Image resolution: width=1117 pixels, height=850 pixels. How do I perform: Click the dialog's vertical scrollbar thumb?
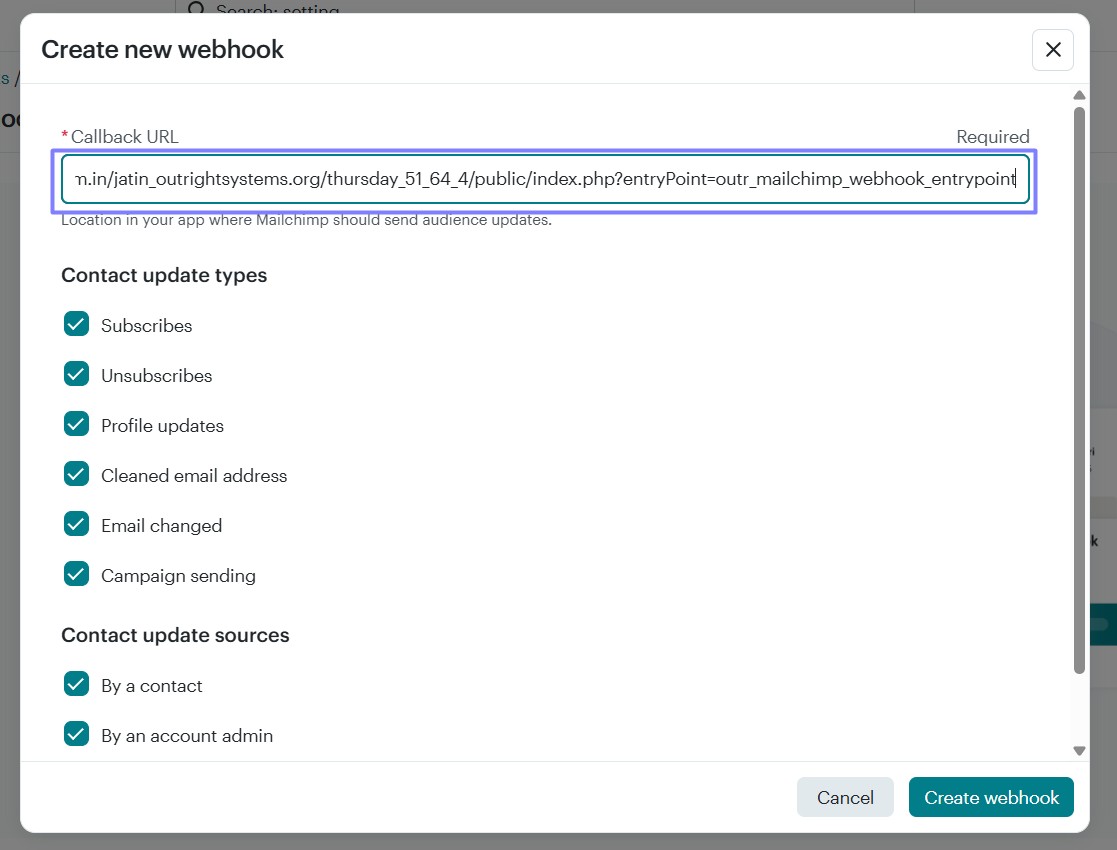(x=1079, y=390)
